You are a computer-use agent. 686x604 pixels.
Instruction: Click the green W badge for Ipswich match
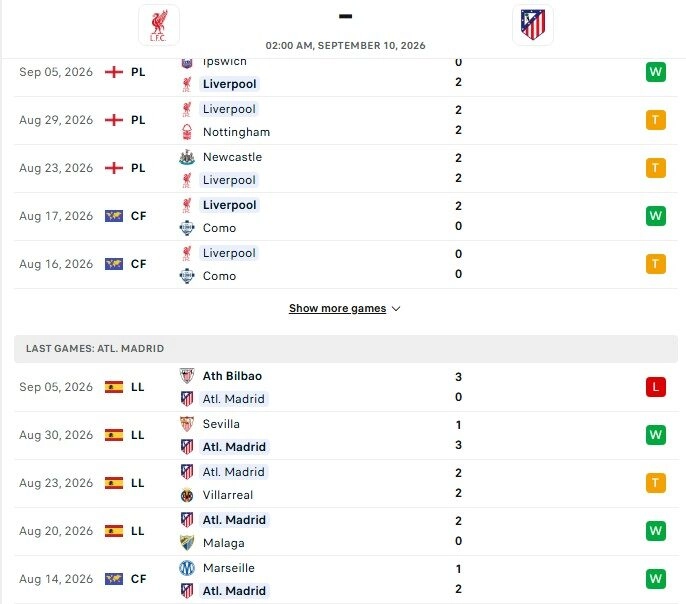pos(655,72)
